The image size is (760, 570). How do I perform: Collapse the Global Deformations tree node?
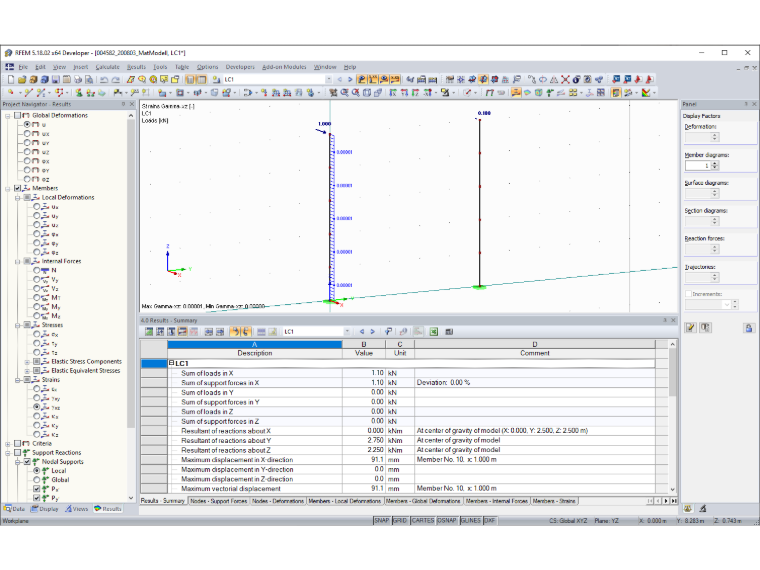coord(8,116)
